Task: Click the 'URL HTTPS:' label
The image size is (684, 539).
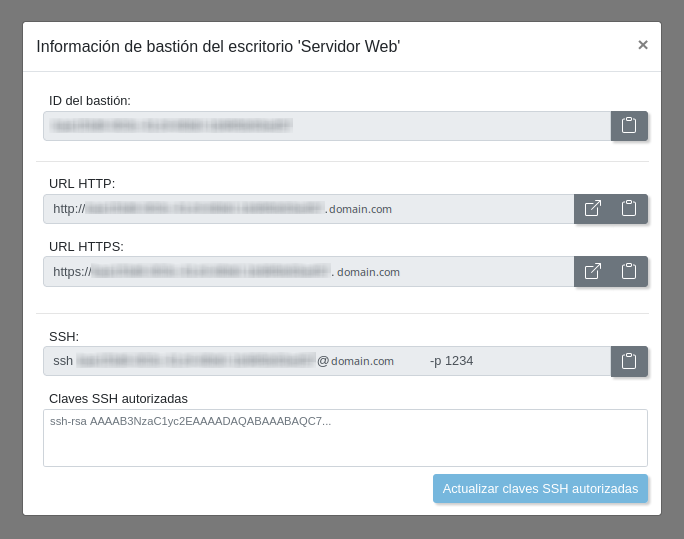Action: pyautogui.click(x=86, y=246)
